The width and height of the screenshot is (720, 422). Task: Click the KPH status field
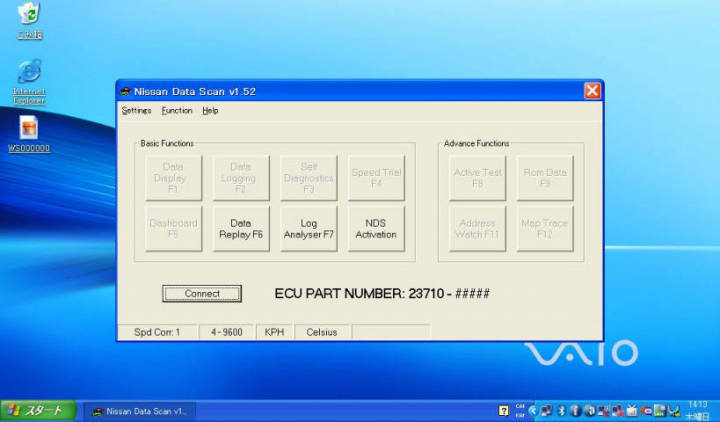tap(274, 332)
